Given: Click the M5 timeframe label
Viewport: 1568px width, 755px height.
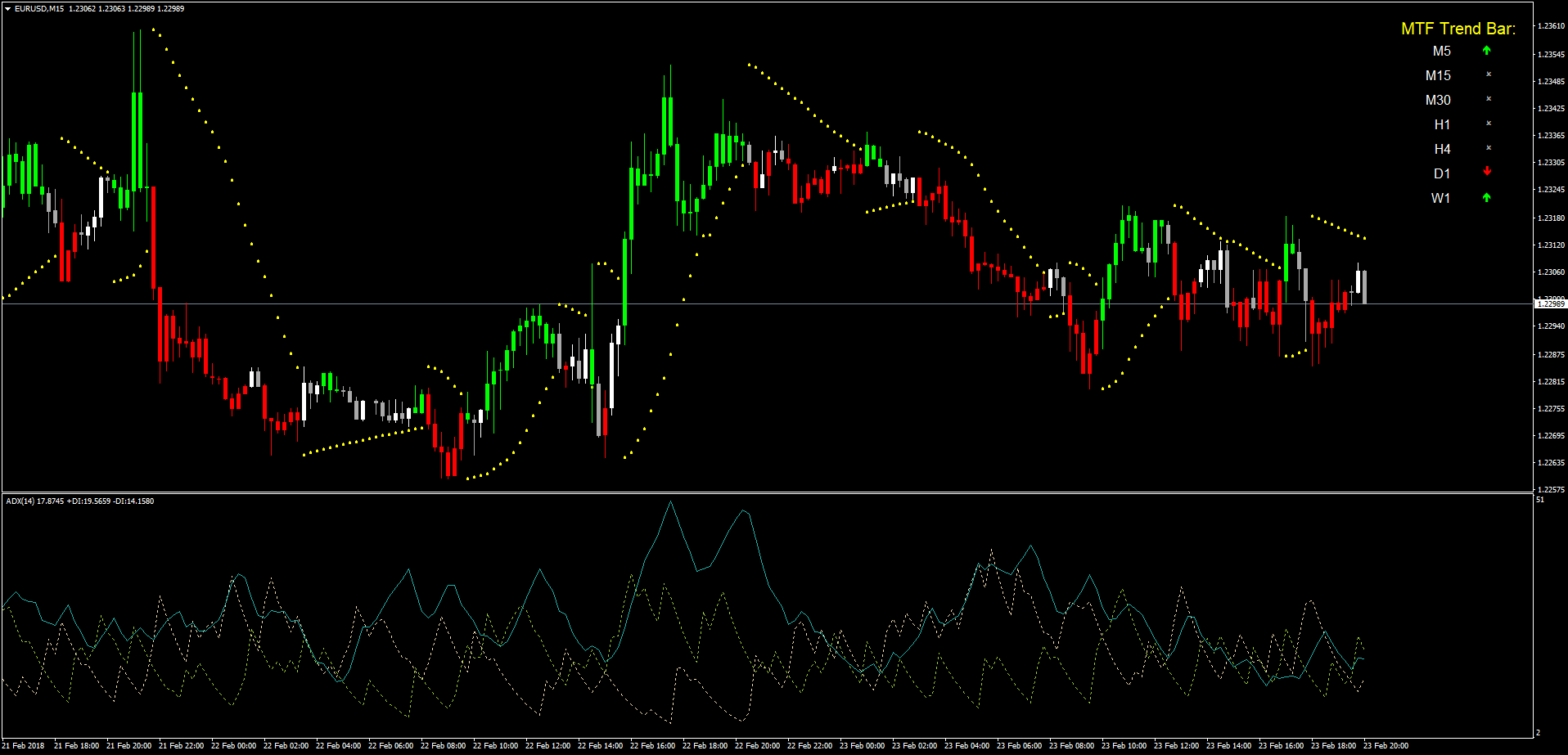Looking at the screenshot, I should (1442, 52).
